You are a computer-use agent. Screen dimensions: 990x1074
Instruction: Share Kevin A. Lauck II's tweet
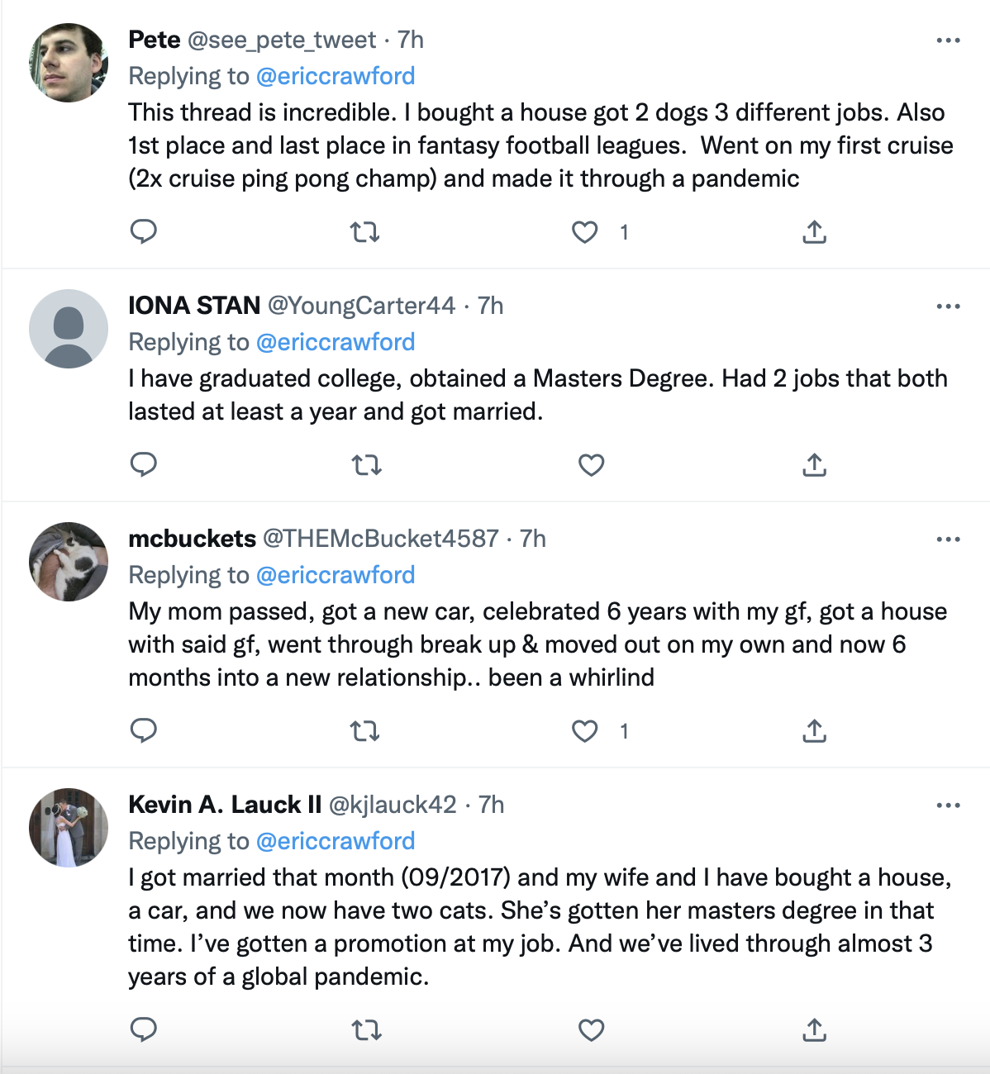(x=814, y=1029)
